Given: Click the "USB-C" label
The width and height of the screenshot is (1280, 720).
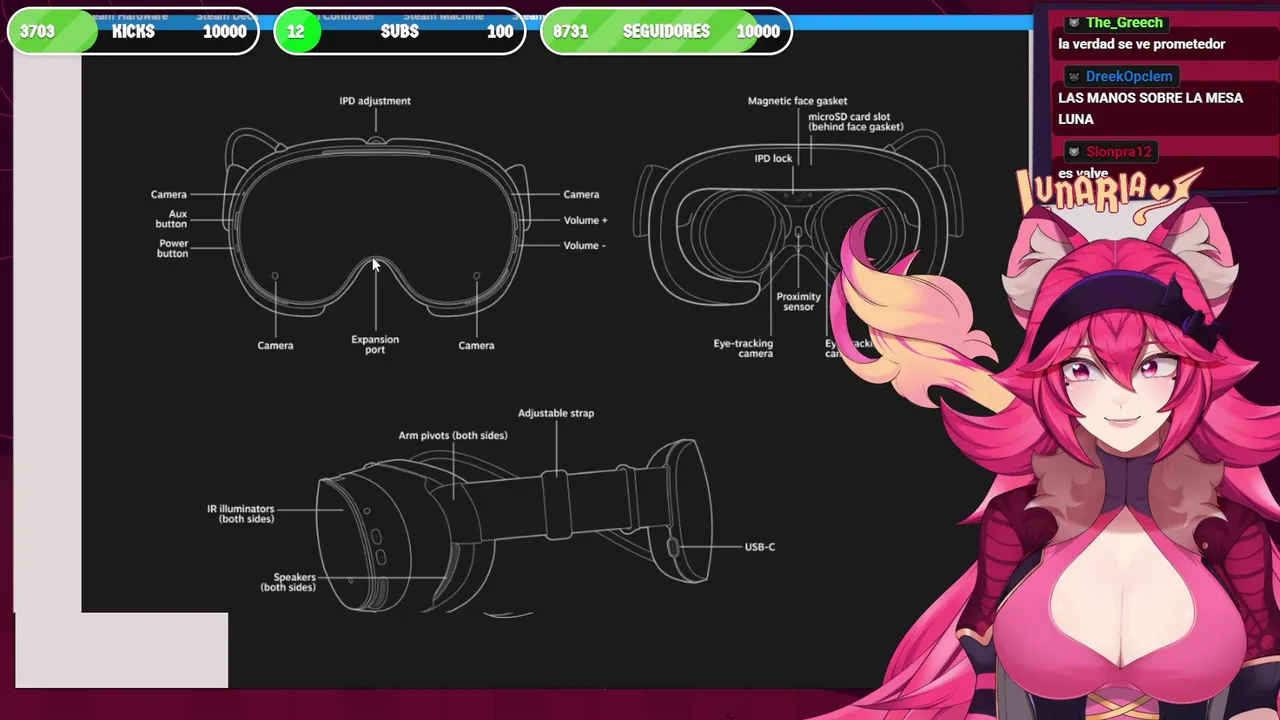Looking at the screenshot, I should point(760,547).
